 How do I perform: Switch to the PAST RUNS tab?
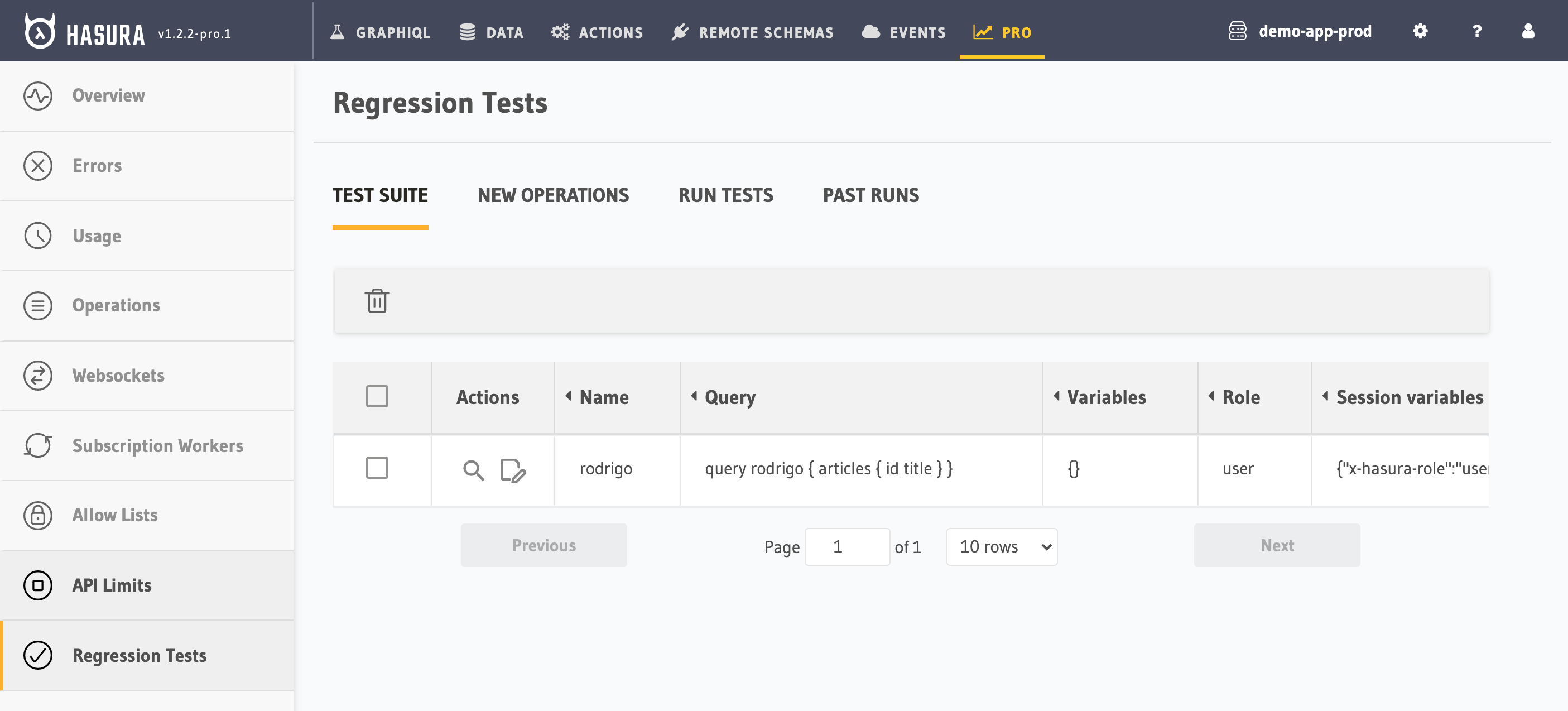870,195
